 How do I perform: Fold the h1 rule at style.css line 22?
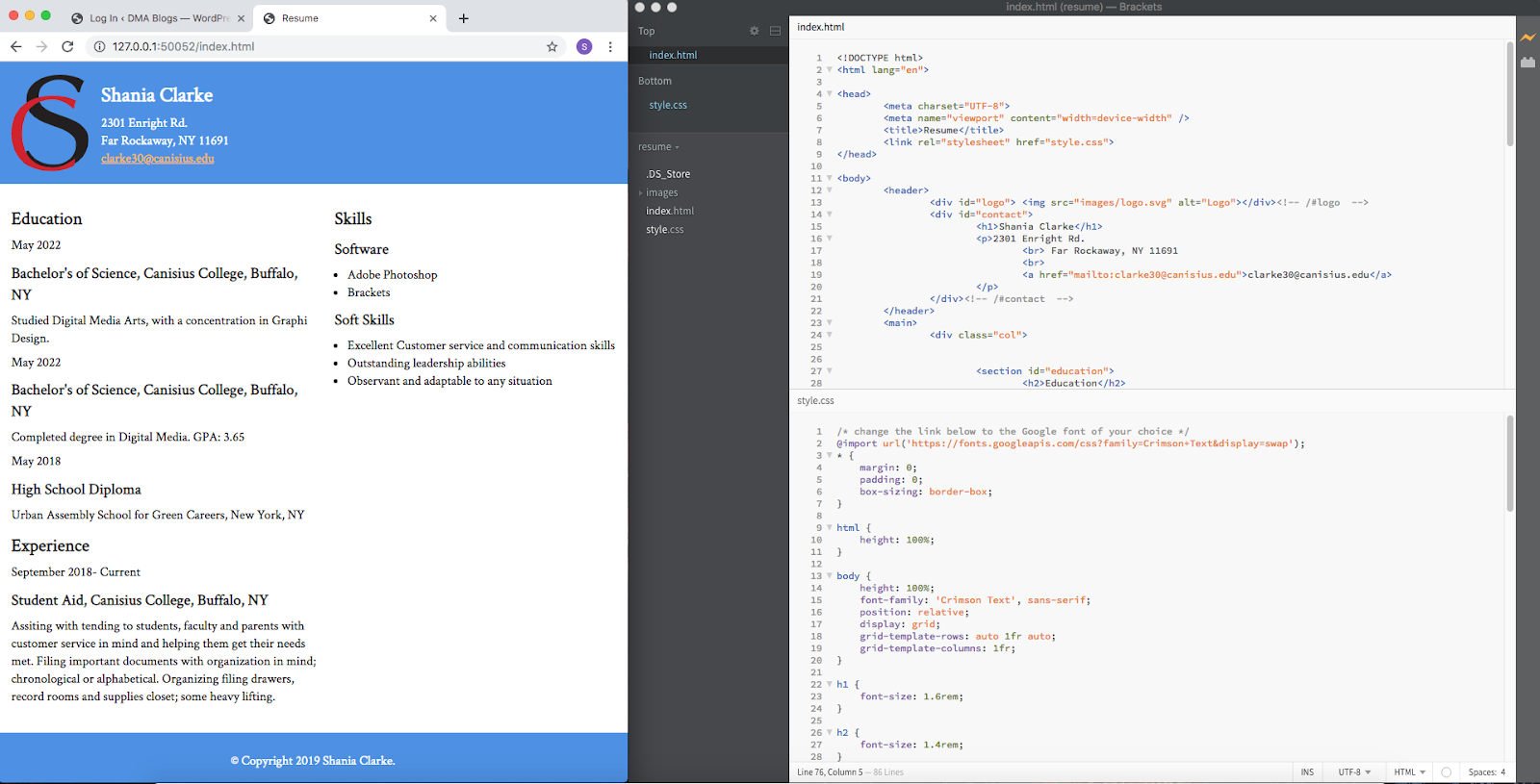coord(830,684)
